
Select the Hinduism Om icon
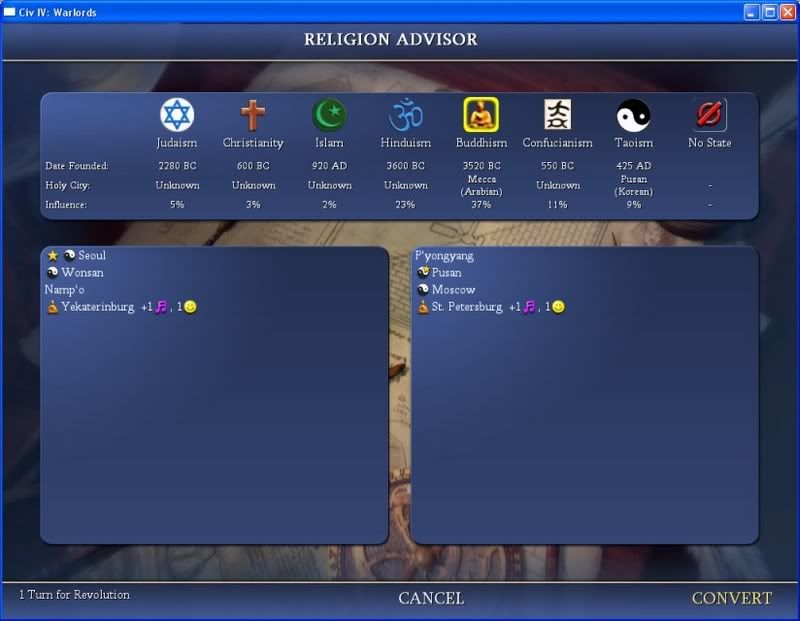tap(406, 115)
